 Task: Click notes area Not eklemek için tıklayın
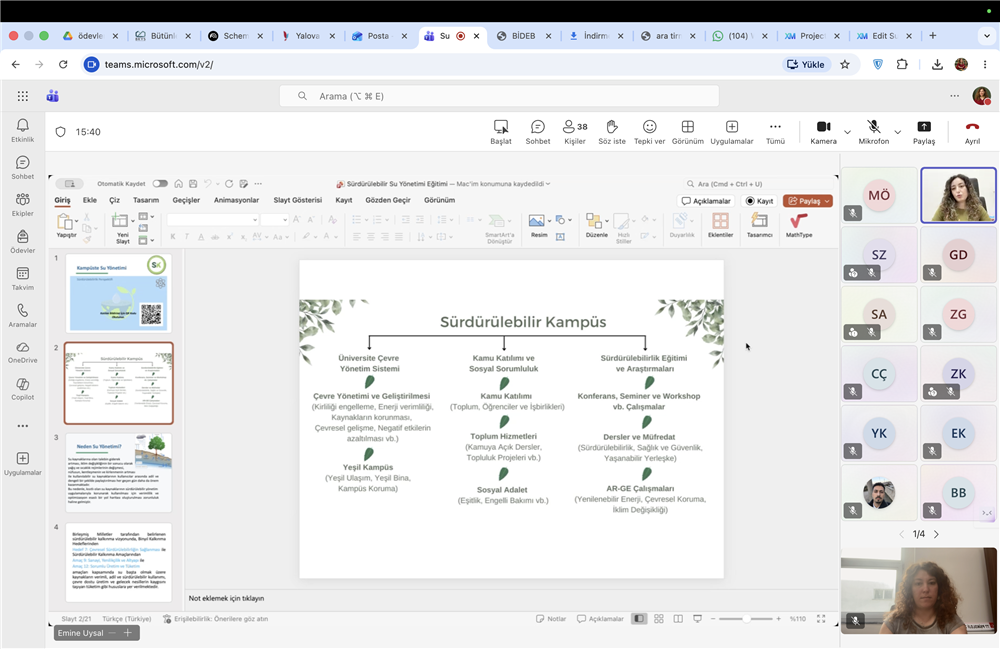click(226, 598)
